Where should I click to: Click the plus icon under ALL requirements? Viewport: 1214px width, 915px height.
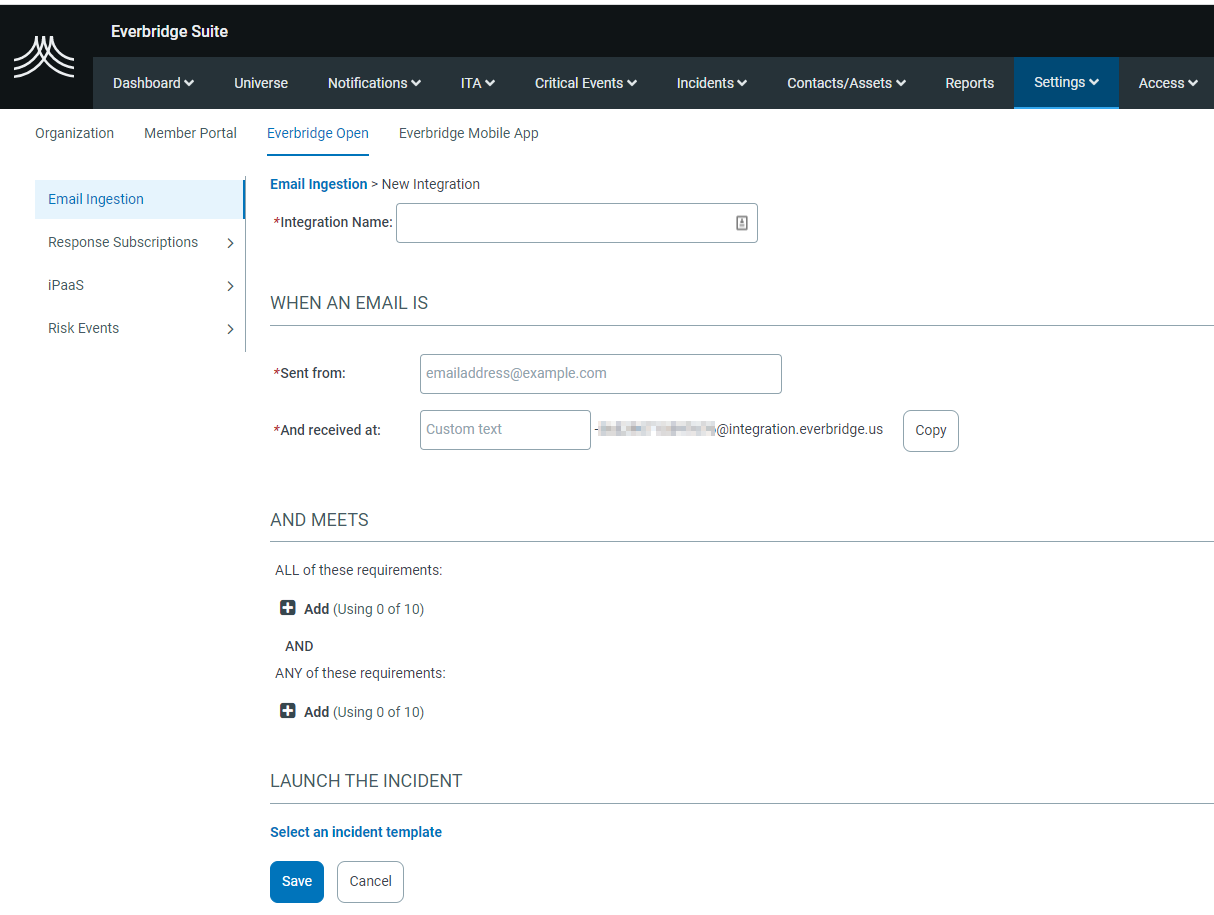tap(288, 608)
